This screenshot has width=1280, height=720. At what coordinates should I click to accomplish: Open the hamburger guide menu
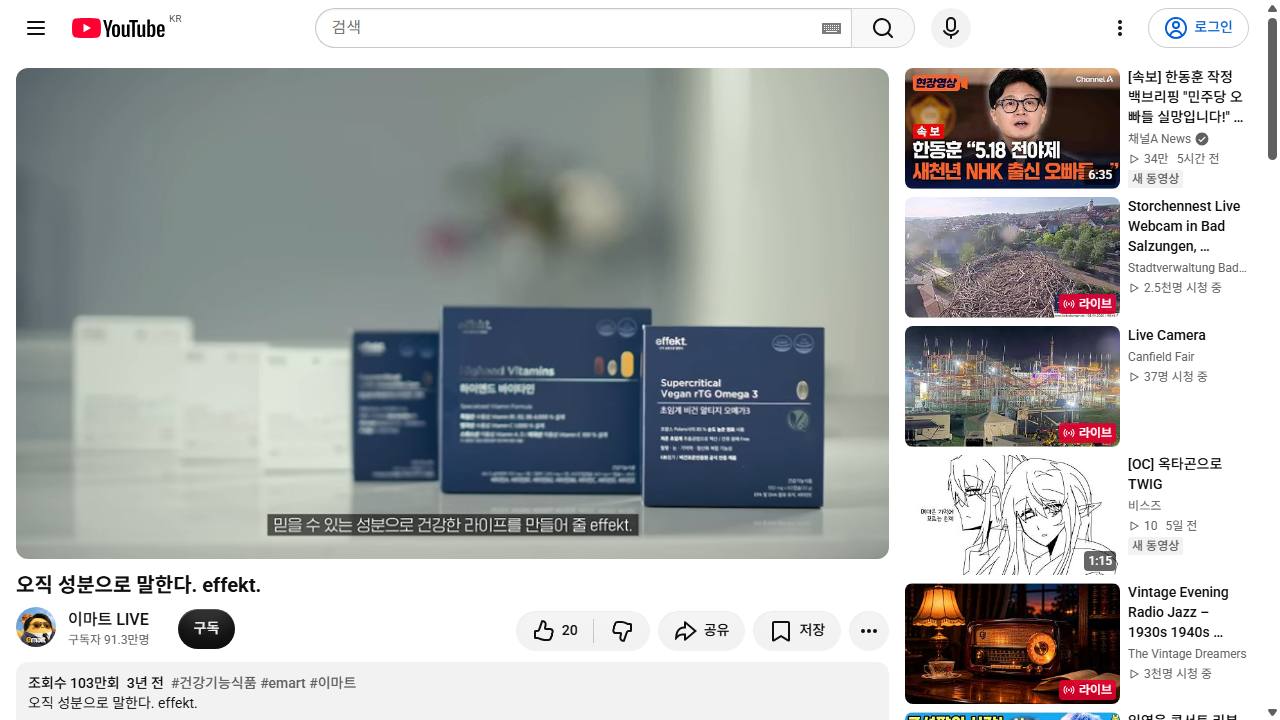[36, 28]
